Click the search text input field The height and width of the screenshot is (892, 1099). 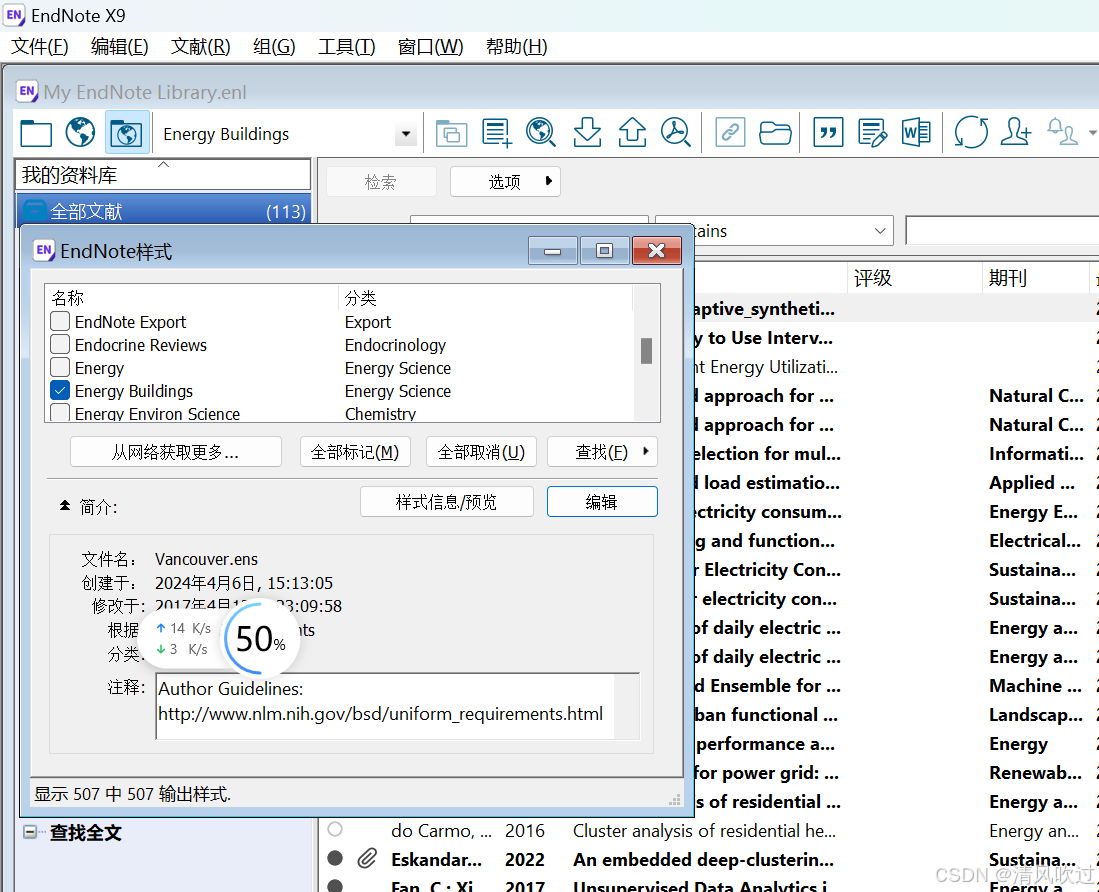[1002, 231]
